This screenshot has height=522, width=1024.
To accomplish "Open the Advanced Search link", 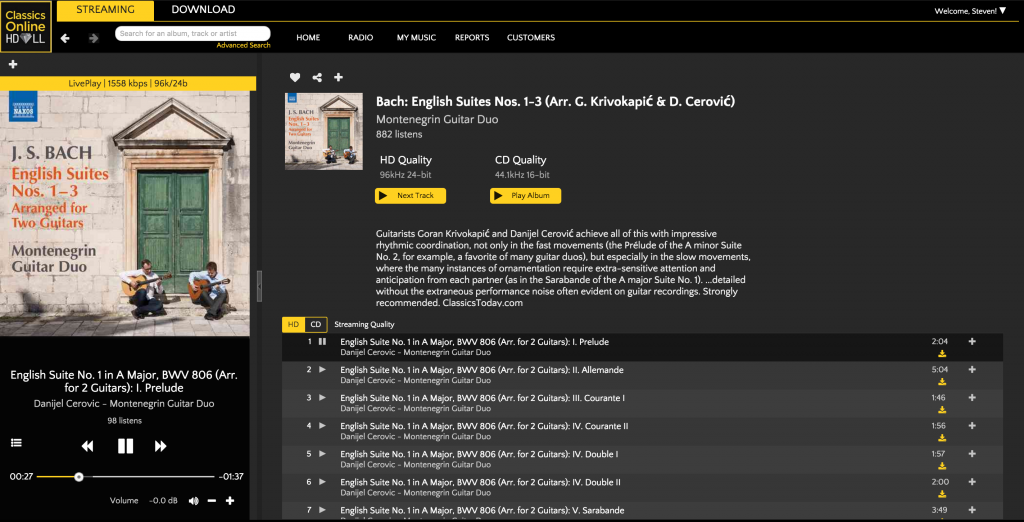I will tap(244, 46).
